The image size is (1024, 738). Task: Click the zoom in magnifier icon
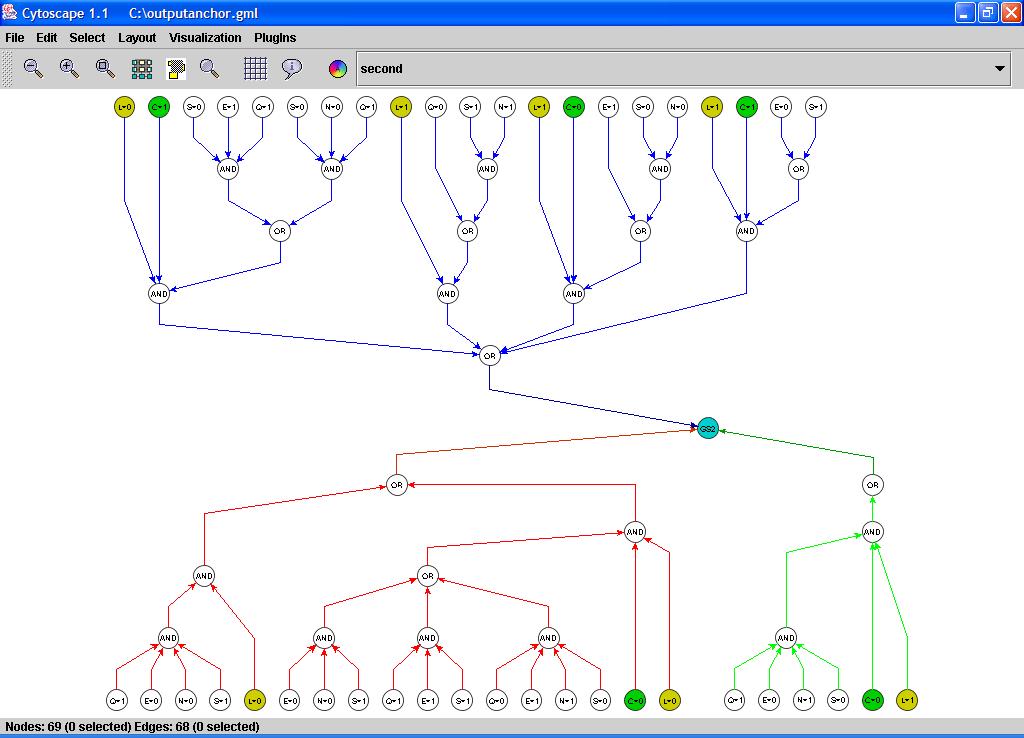point(69,68)
